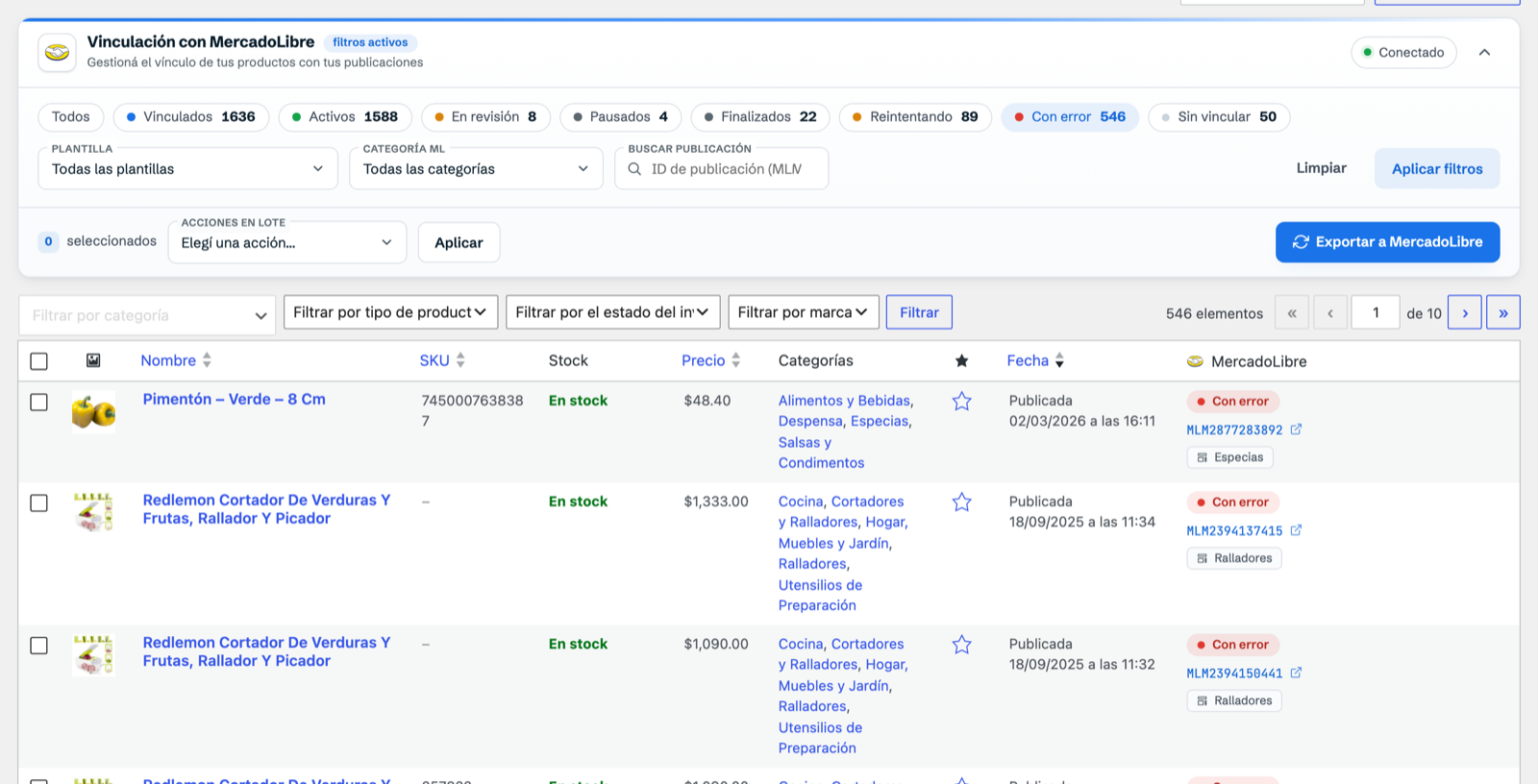This screenshot has width=1538, height=784.
Task: Open the Plantilla dropdown
Action: pyautogui.click(x=188, y=168)
